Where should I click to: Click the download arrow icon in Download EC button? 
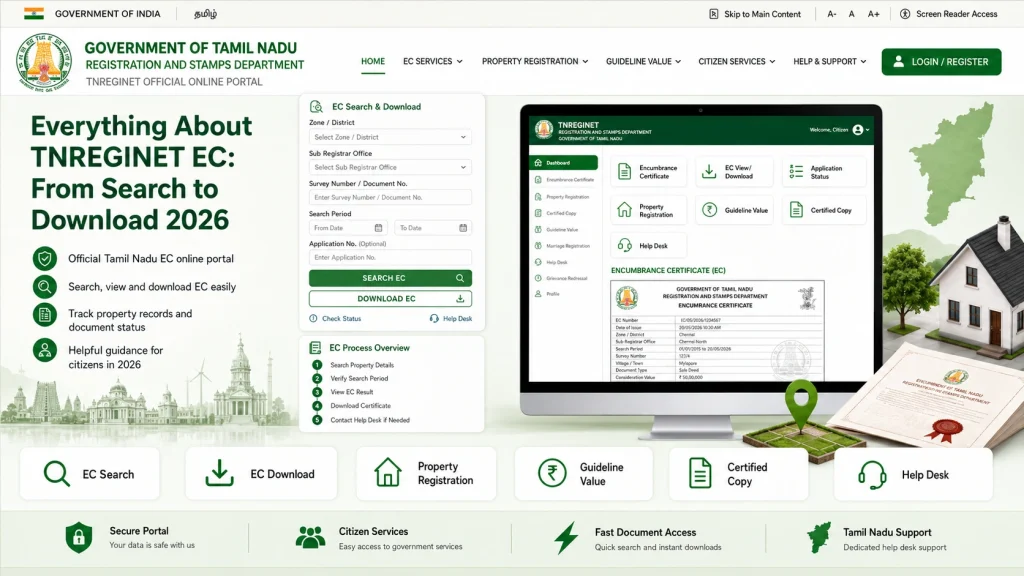(460, 298)
